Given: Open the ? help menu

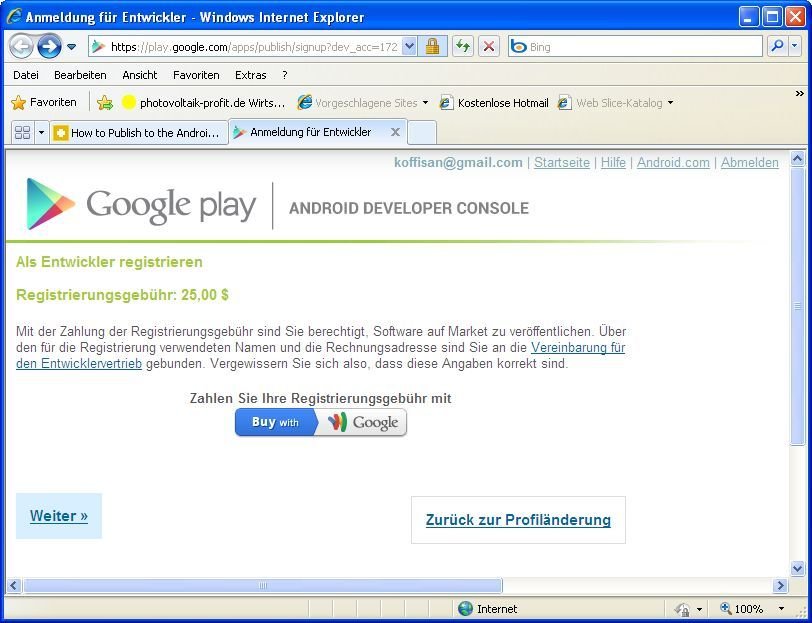Looking at the screenshot, I should (285, 75).
